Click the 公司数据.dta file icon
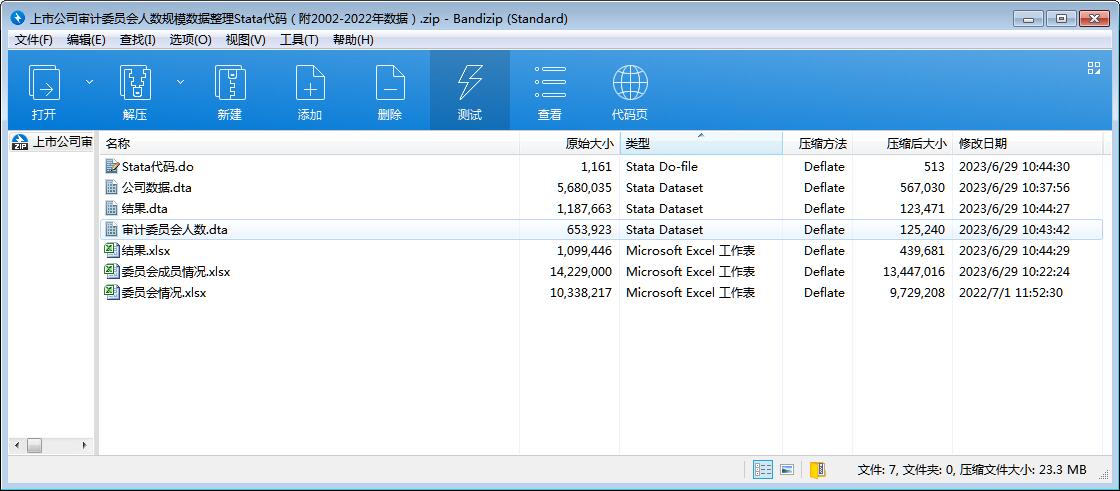Screen dimensions: 1120x491 (x=111, y=187)
